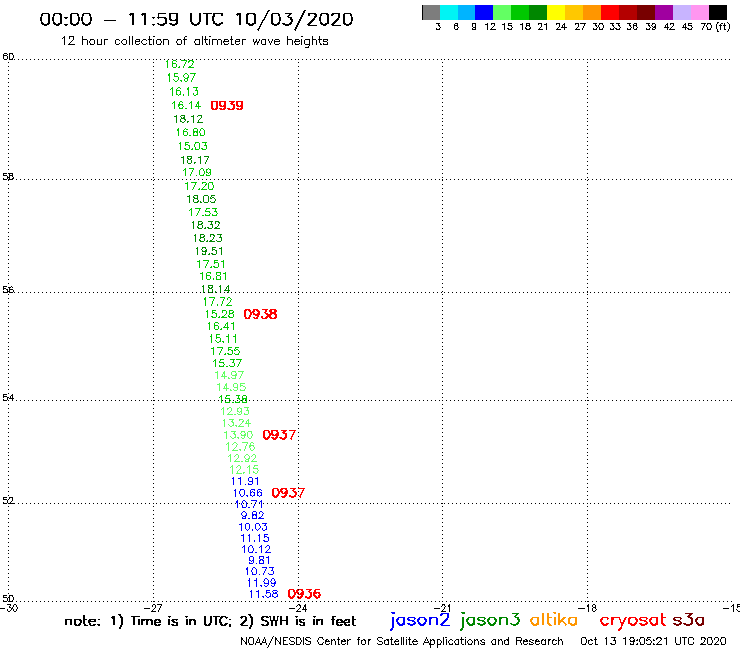The image size is (740, 650).
Task: Click the 58 latitude axis label
Action: pyautogui.click(x=8, y=177)
